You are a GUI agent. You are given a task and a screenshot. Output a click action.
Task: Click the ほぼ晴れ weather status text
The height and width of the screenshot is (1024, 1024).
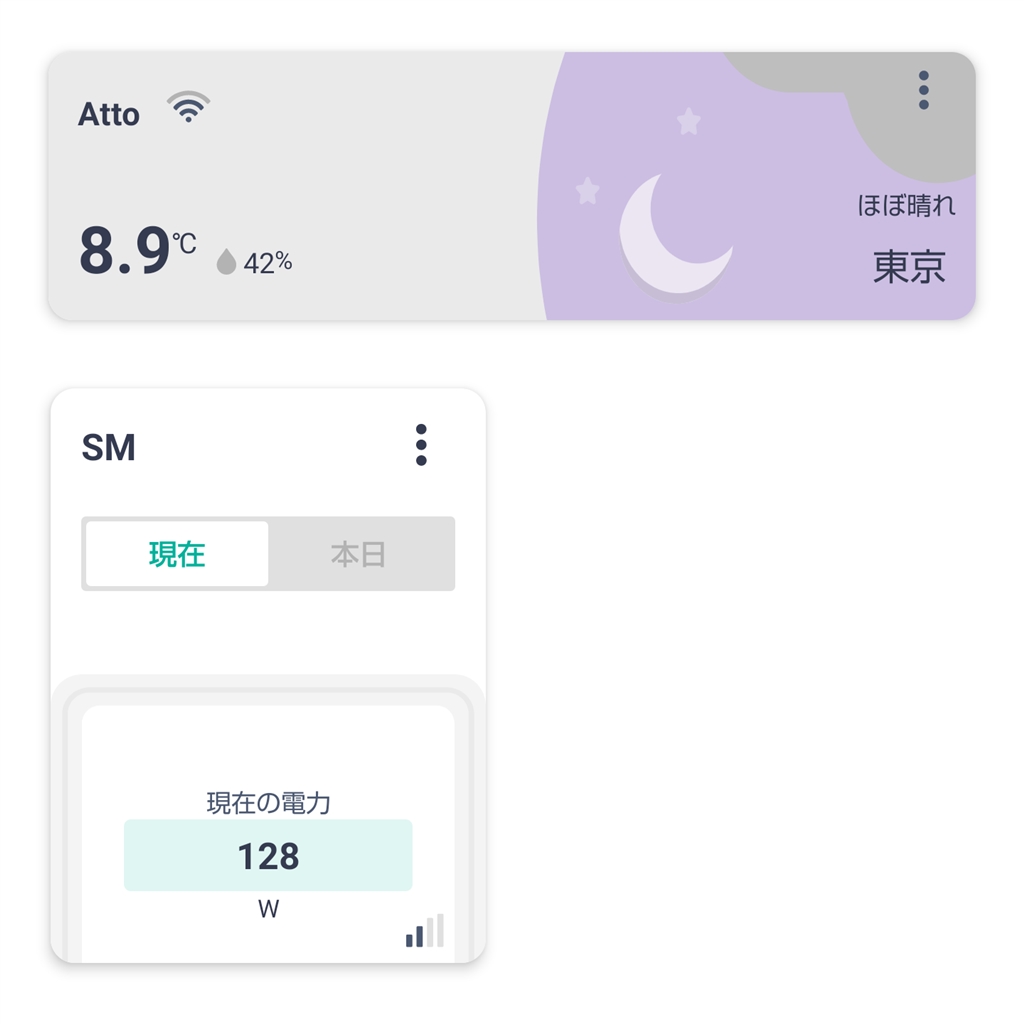906,206
